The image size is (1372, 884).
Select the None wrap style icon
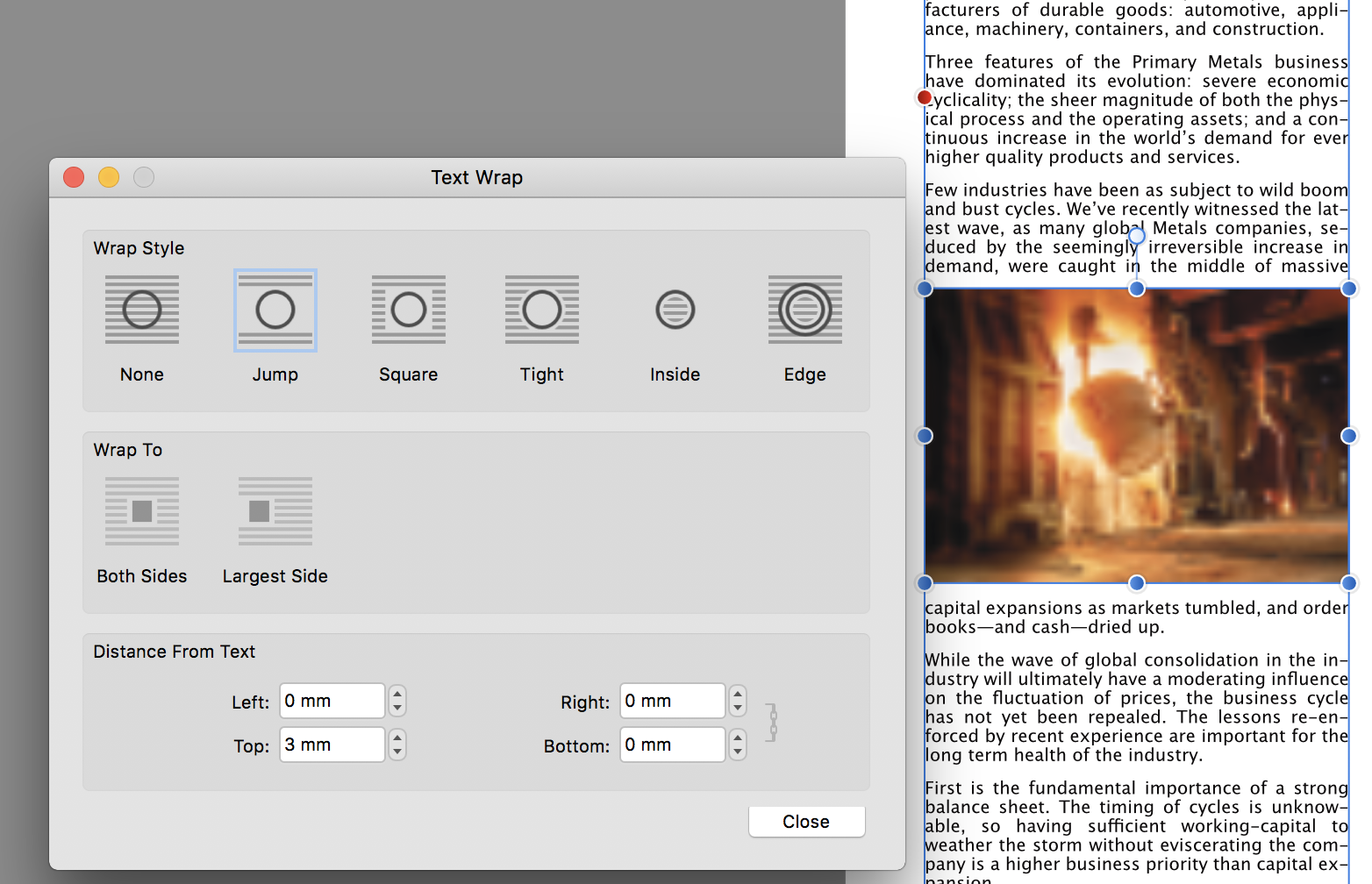[142, 310]
